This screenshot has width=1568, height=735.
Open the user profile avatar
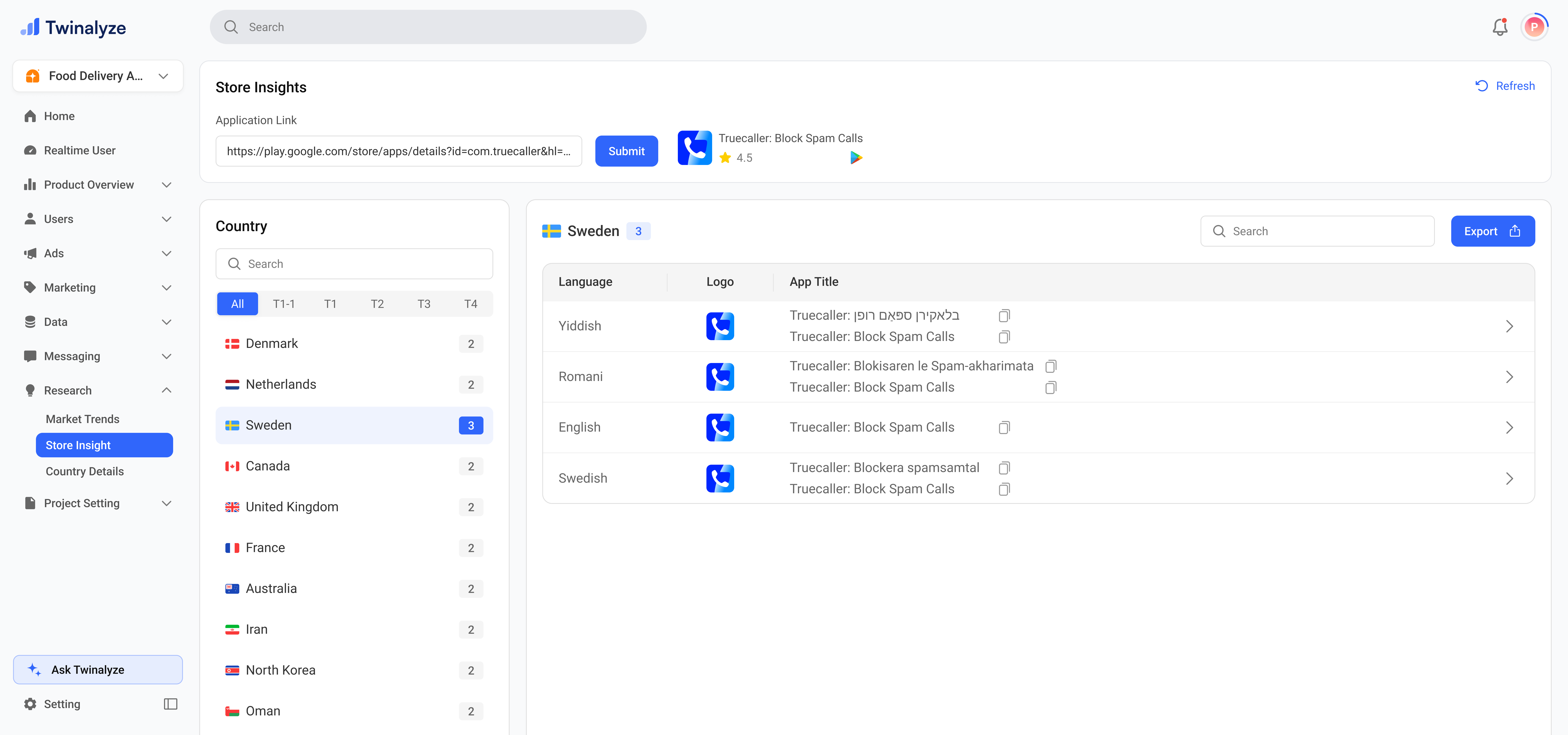1534,27
